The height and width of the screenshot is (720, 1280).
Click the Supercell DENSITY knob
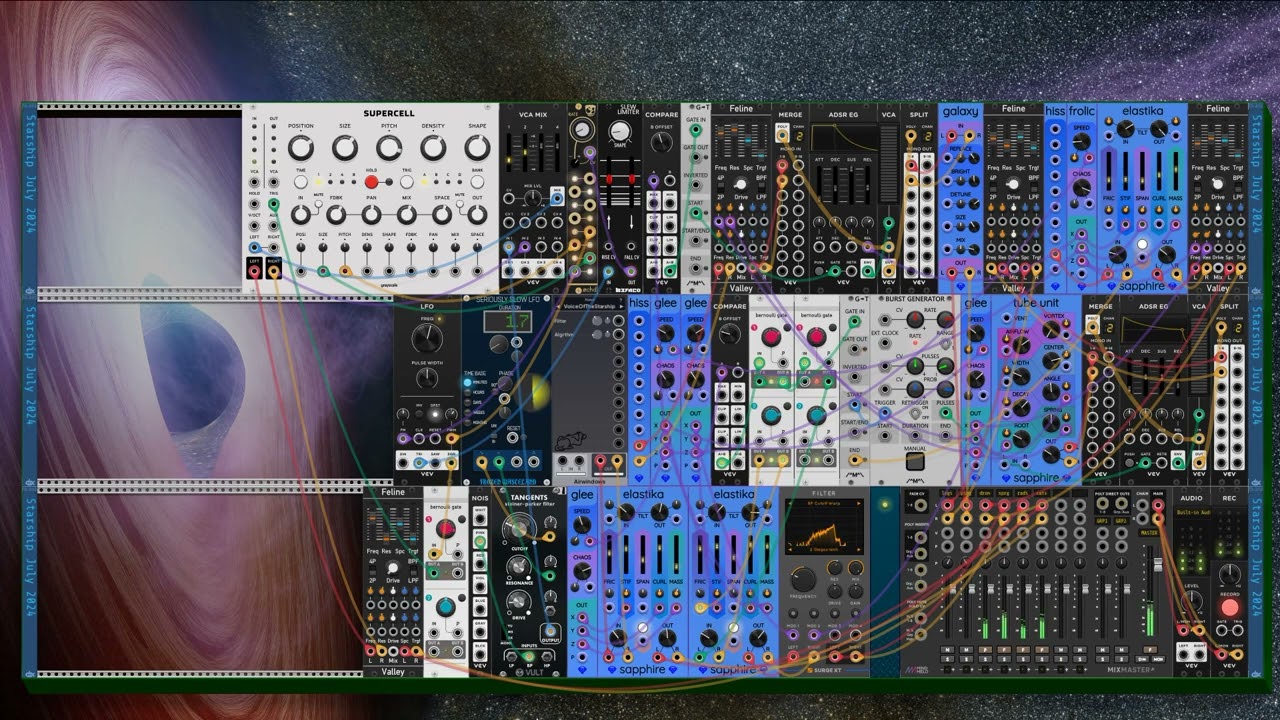pyautogui.click(x=433, y=147)
